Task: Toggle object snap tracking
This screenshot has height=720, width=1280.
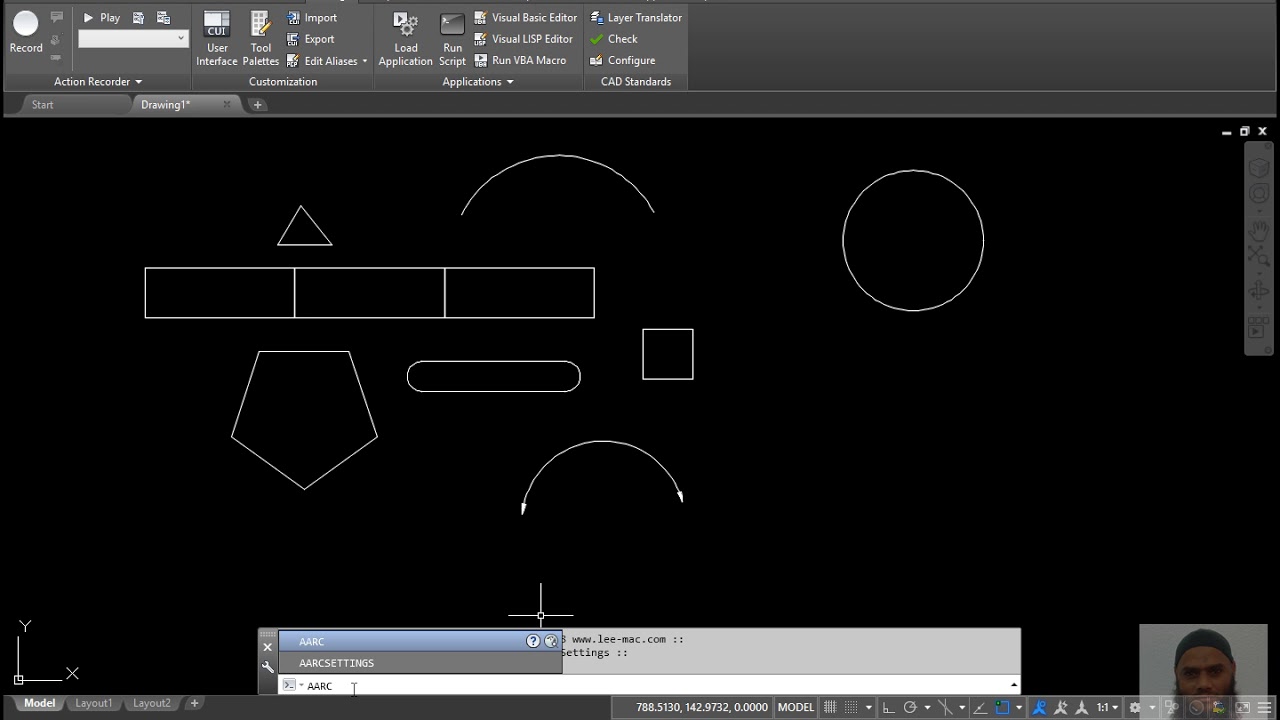Action: coord(980,707)
